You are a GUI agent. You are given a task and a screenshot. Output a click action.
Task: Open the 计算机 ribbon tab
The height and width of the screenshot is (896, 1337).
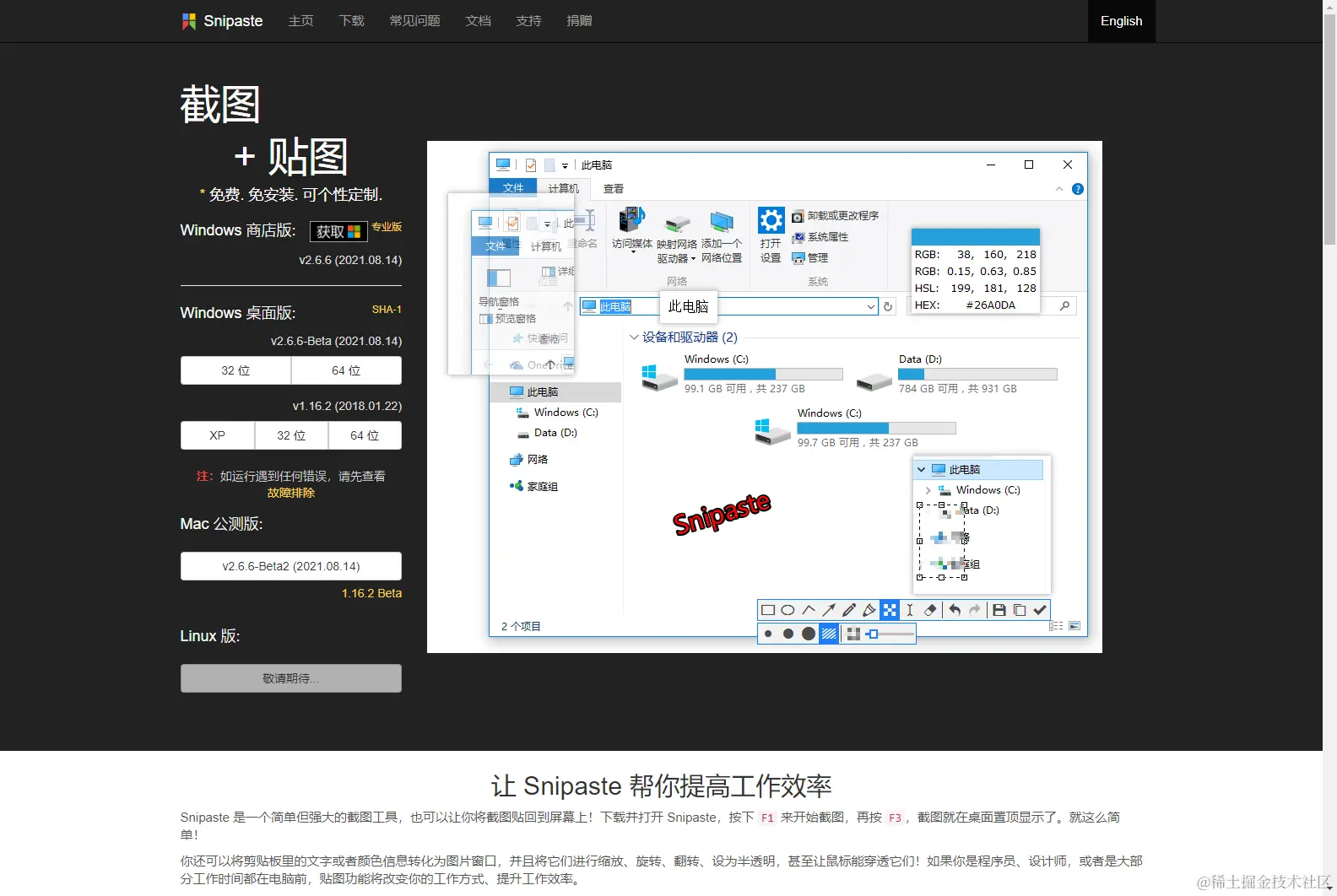click(x=564, y=188)
